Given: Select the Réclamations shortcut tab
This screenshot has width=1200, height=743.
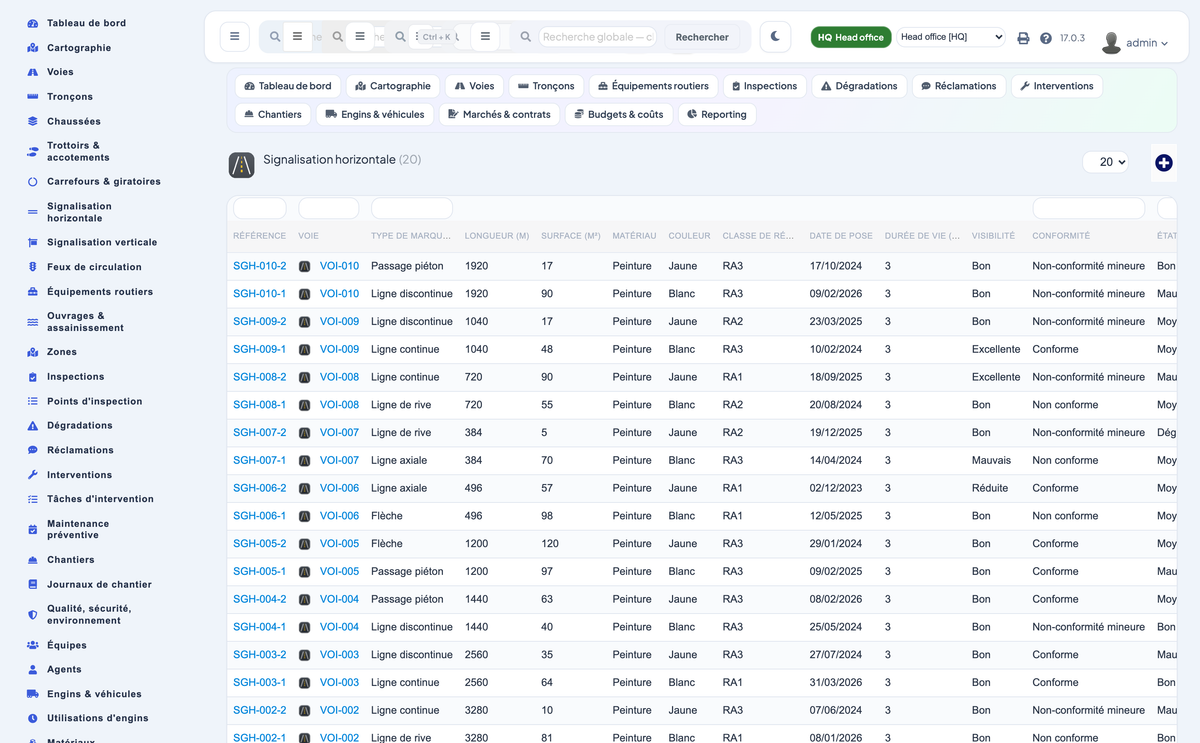Looking at the screenshot, I should 959,86.
